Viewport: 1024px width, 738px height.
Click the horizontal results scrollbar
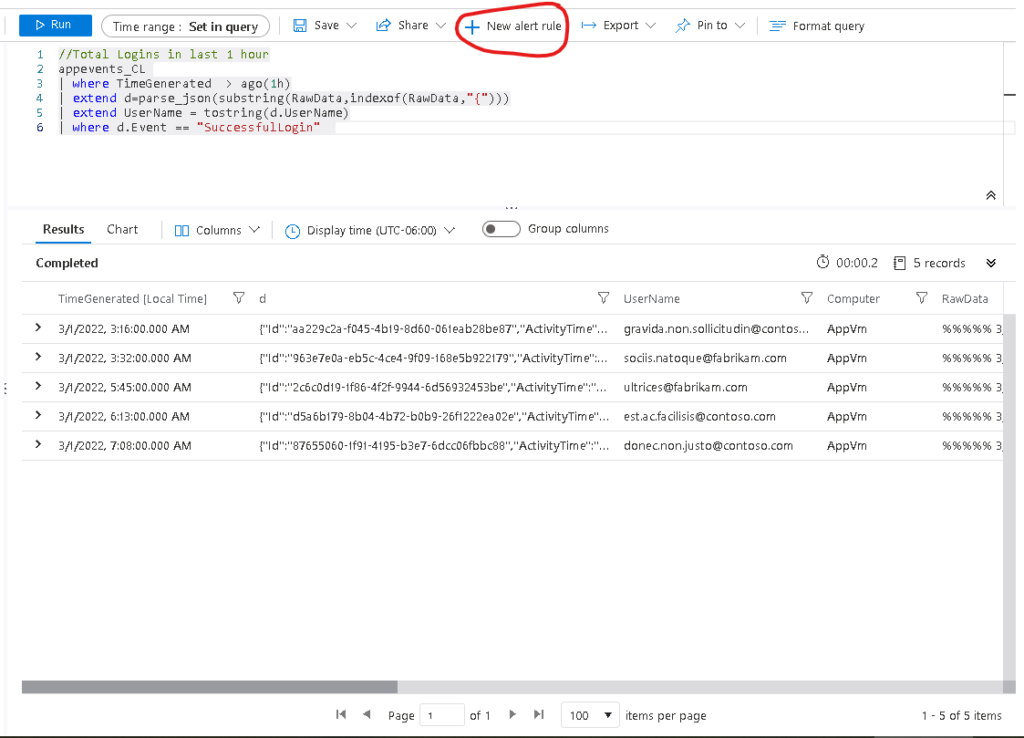[x=210, y=687]
